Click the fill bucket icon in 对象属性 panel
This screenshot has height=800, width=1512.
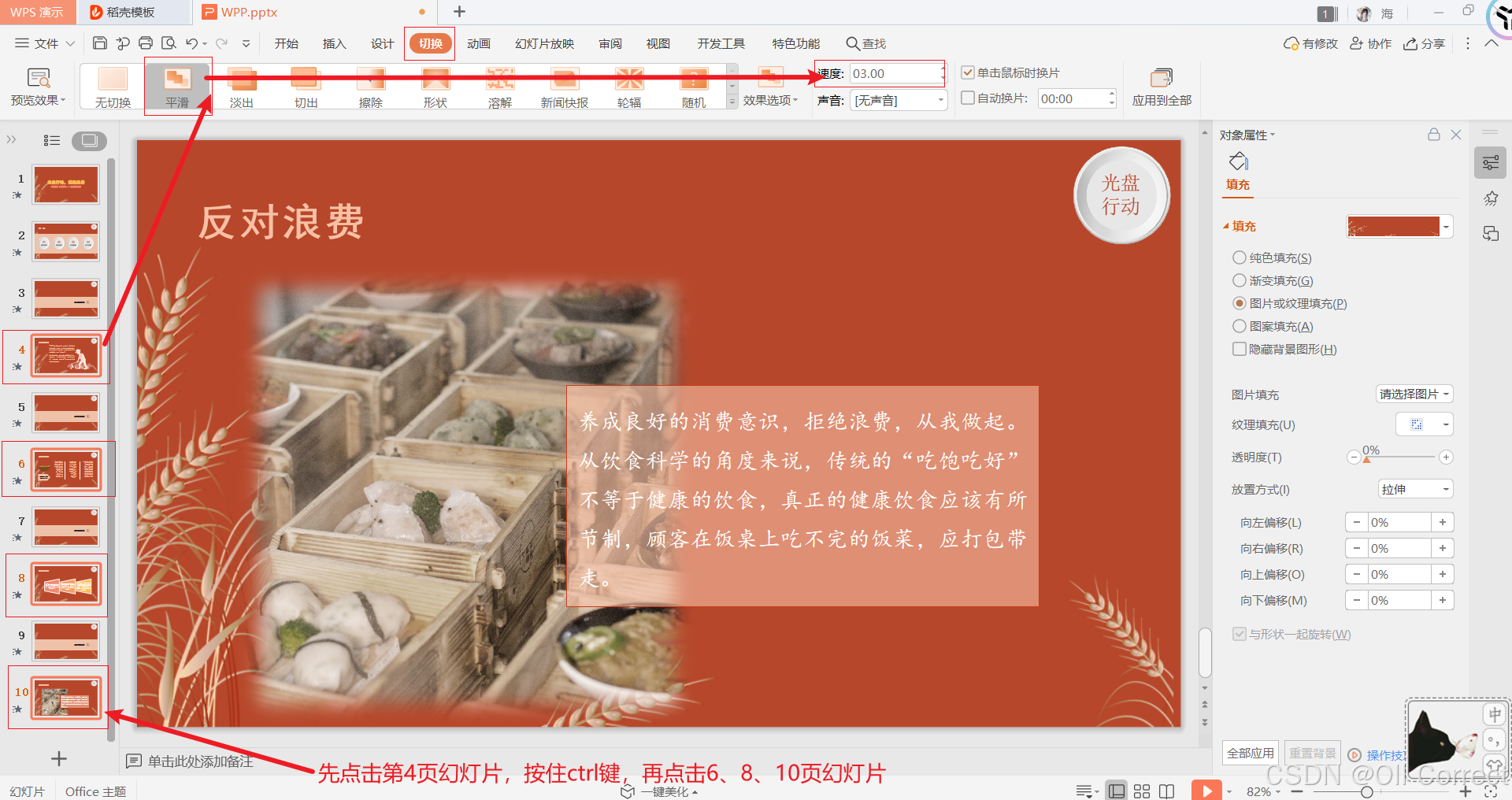(1238, 161)
